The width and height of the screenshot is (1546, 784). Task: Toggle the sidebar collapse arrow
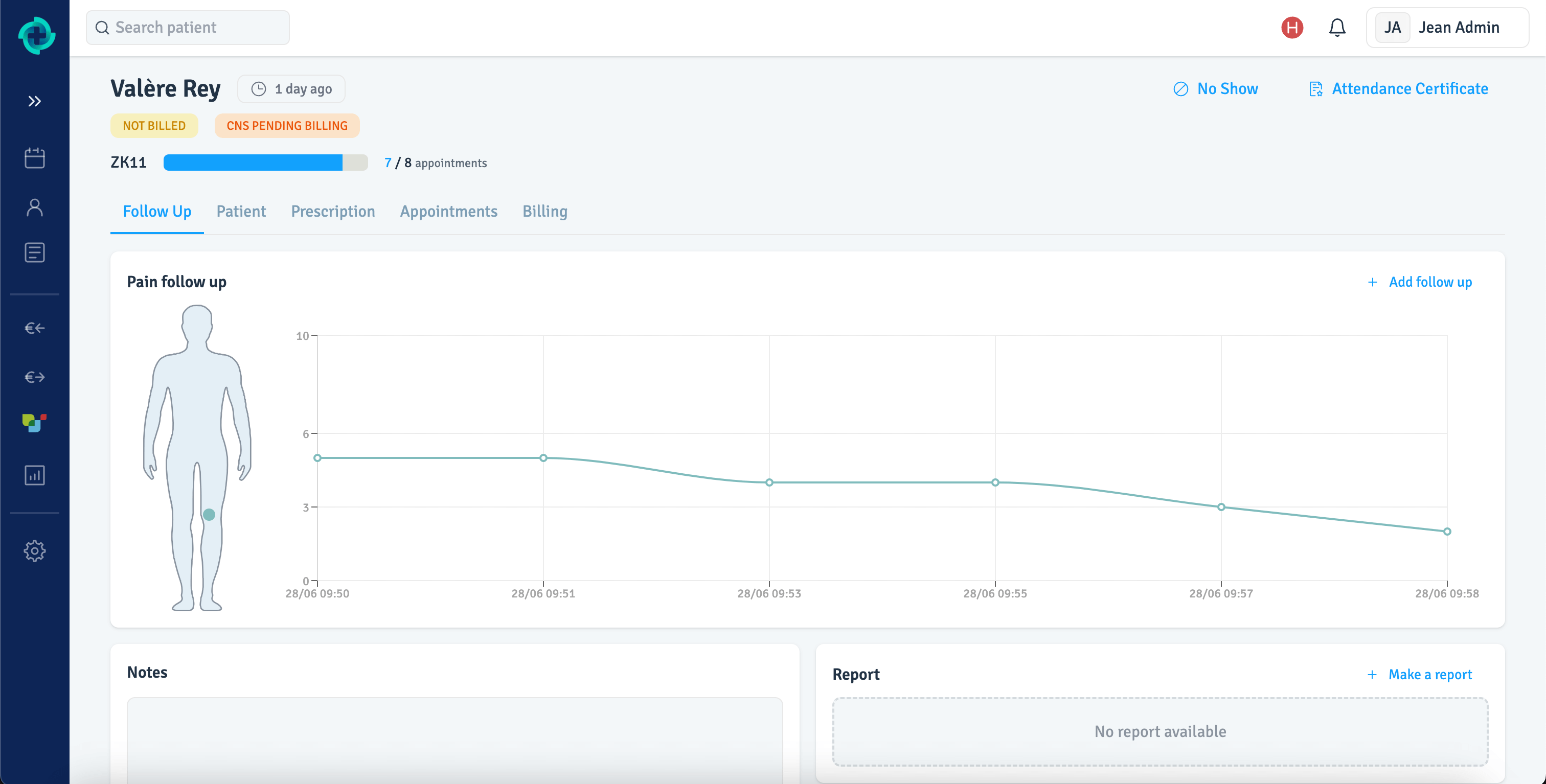(36, 101)
